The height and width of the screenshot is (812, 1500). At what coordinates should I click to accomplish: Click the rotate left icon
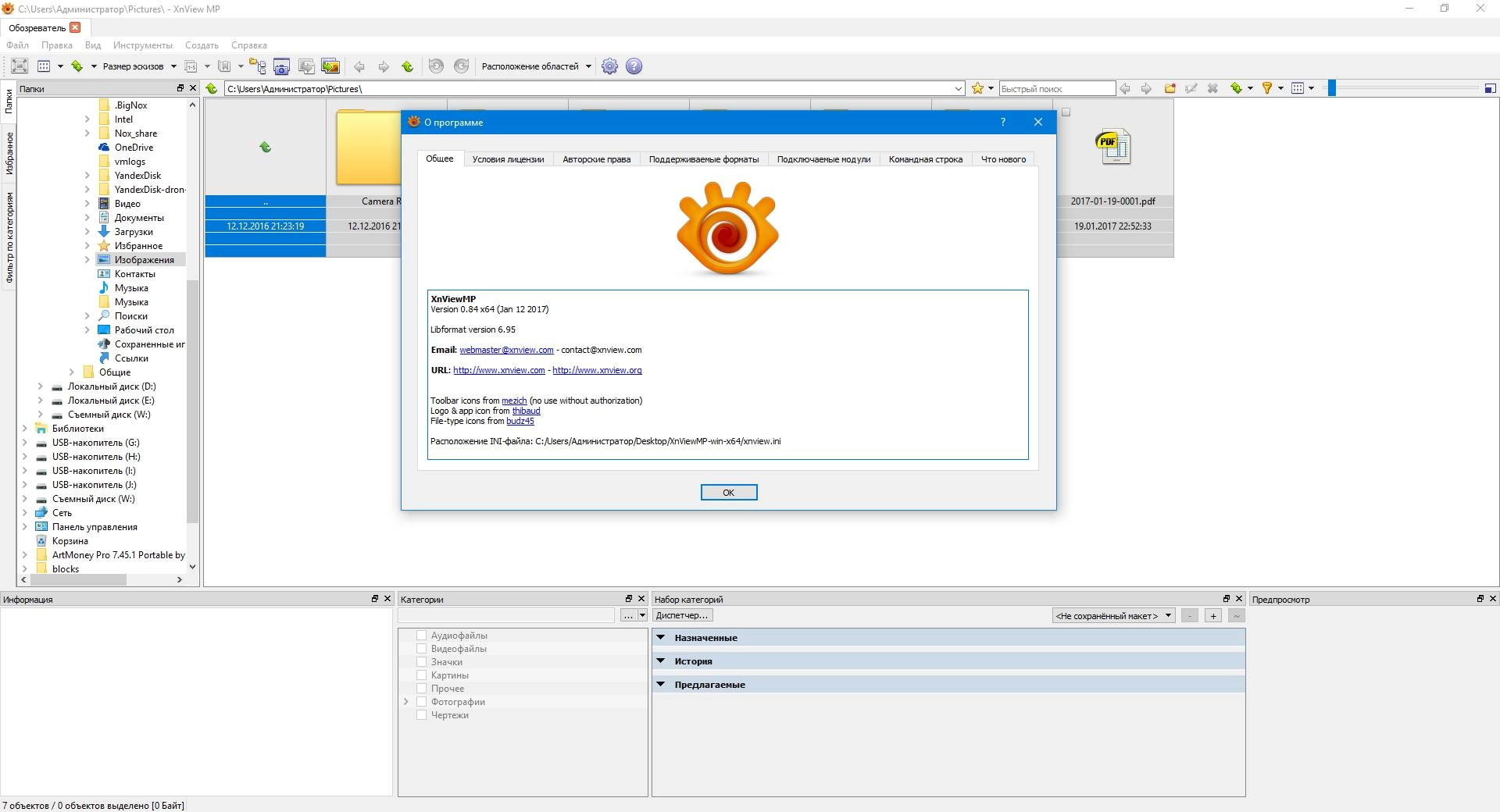[x=436, y=66]
